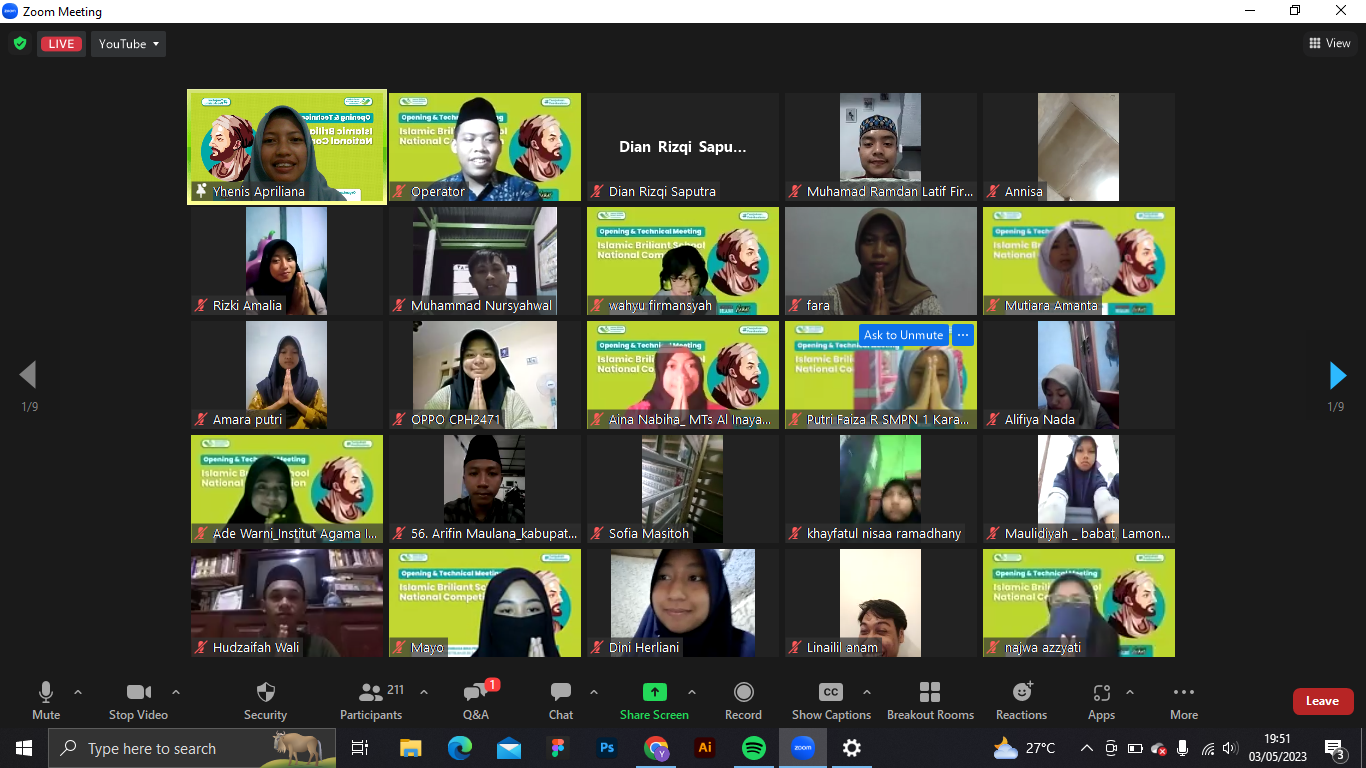Open Breakout Rooms

click(930, 693)
